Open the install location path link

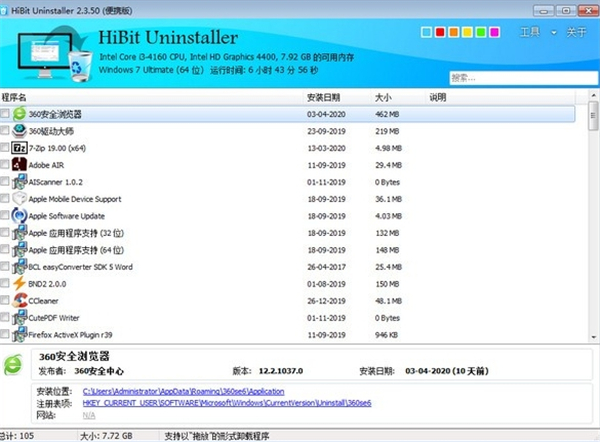click(183, 391)
